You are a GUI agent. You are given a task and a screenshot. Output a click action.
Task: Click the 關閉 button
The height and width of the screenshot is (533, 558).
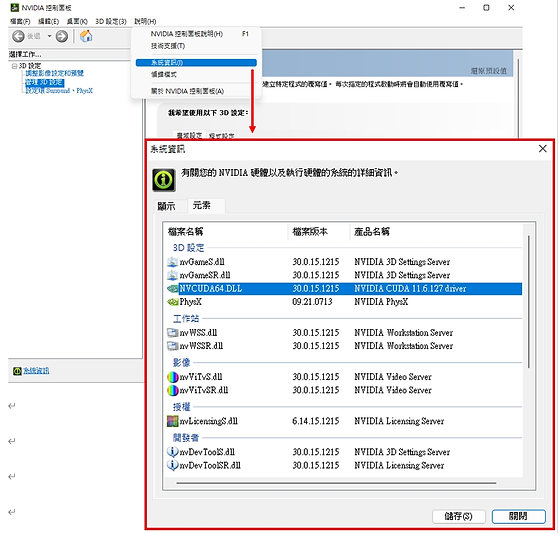[x=518, y=516]
